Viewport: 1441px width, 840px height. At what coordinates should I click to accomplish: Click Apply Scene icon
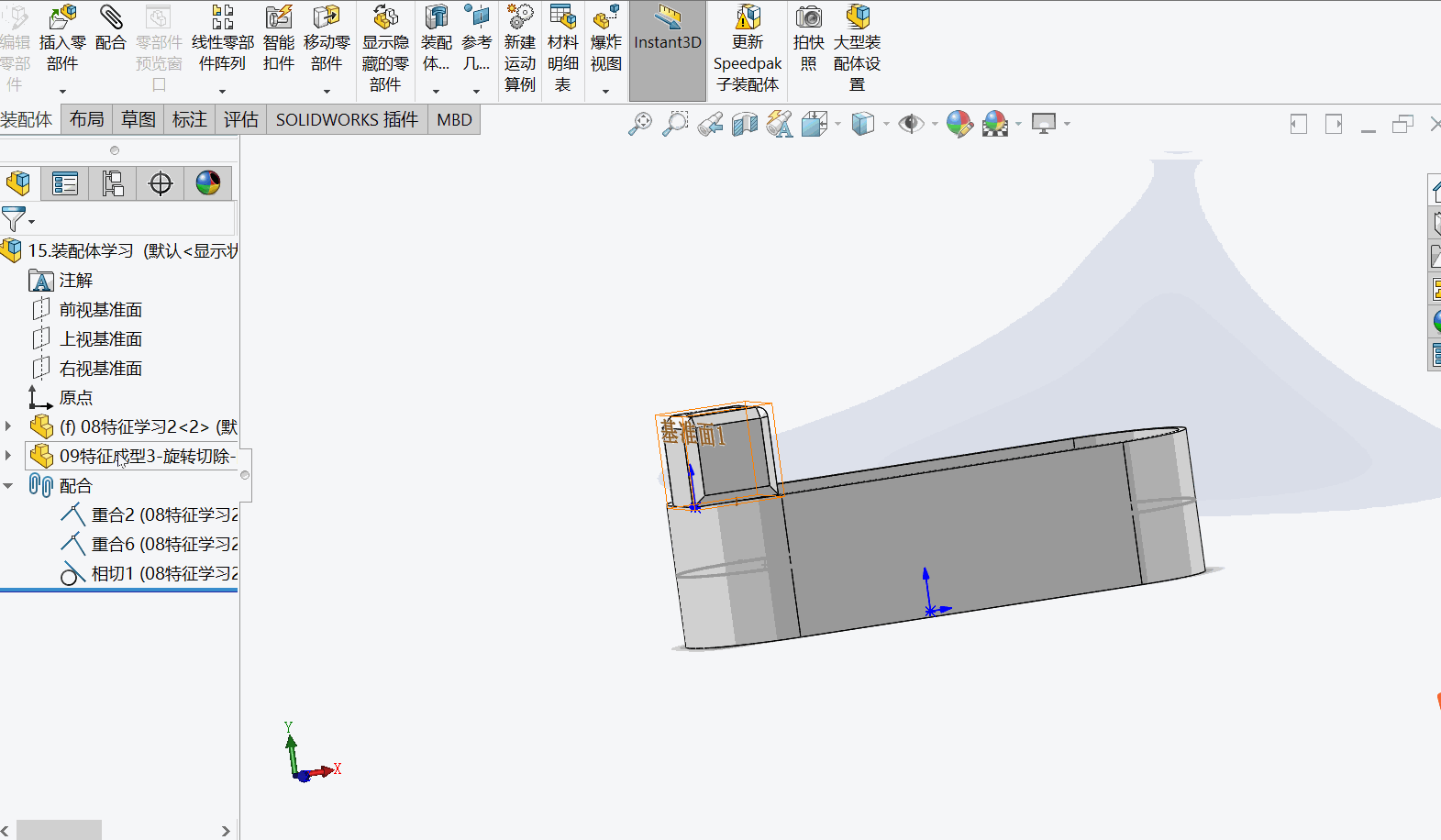tap(995, 124)
